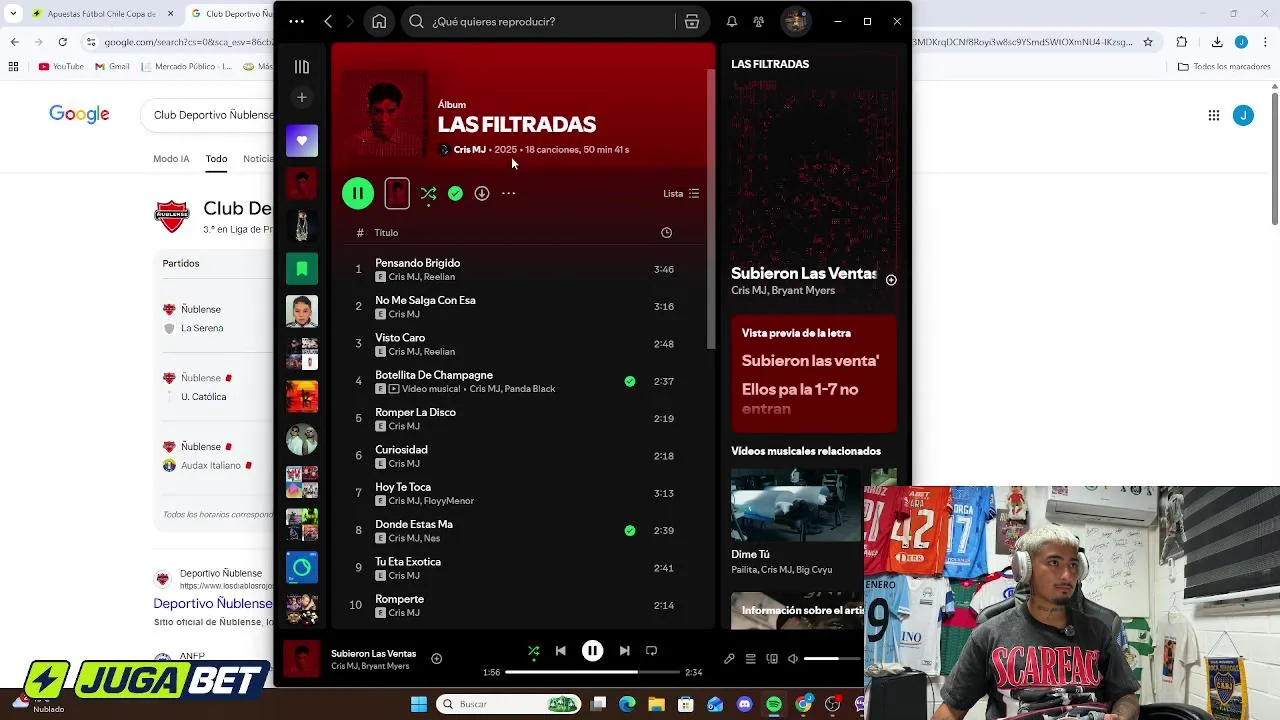Screen dimensions: 1280x720
Task: Click Discord icon in the taskbar
Action: tap(744, 704)
